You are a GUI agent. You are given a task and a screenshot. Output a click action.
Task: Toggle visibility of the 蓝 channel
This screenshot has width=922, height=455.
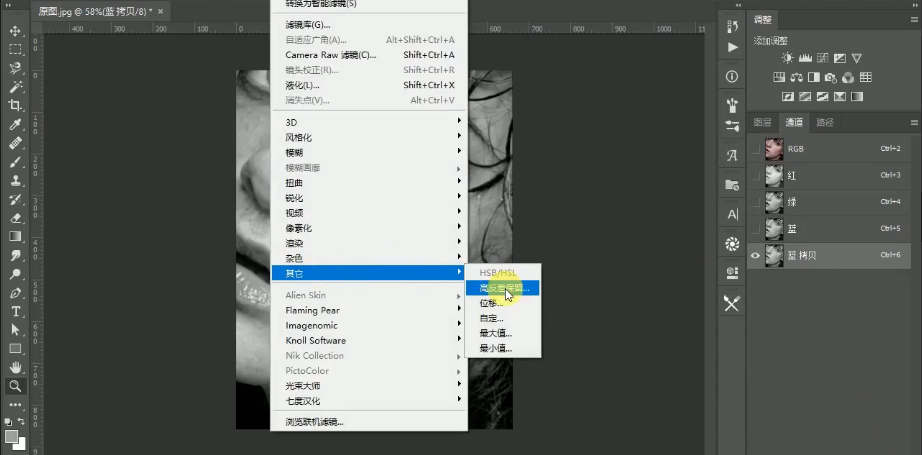click(756, 229)
